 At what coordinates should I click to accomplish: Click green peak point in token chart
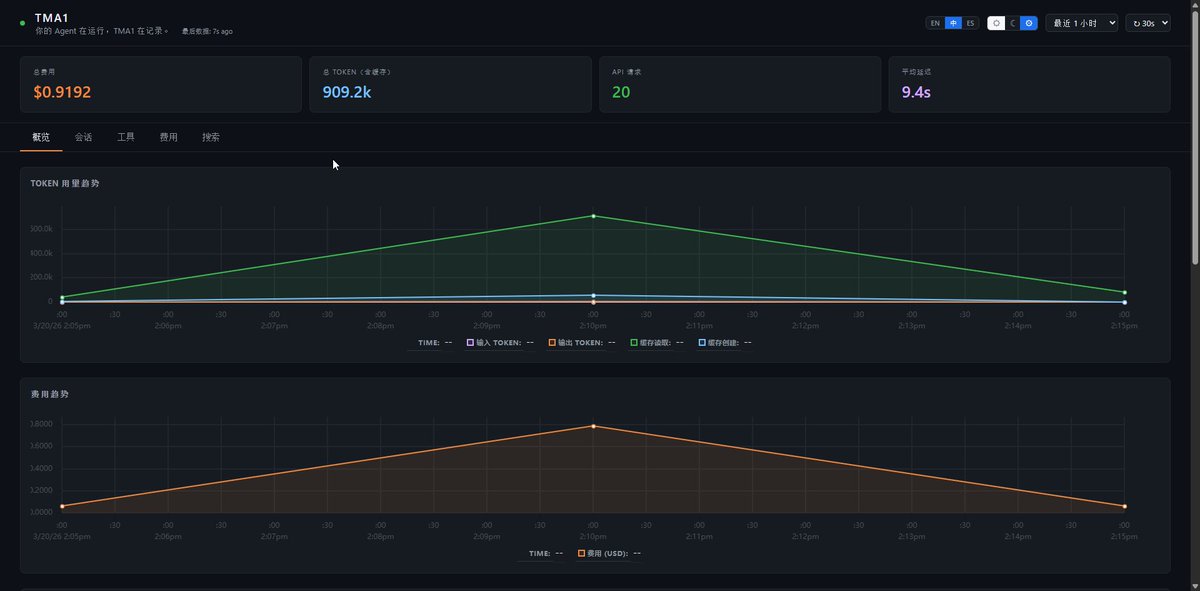click(593, 216)
